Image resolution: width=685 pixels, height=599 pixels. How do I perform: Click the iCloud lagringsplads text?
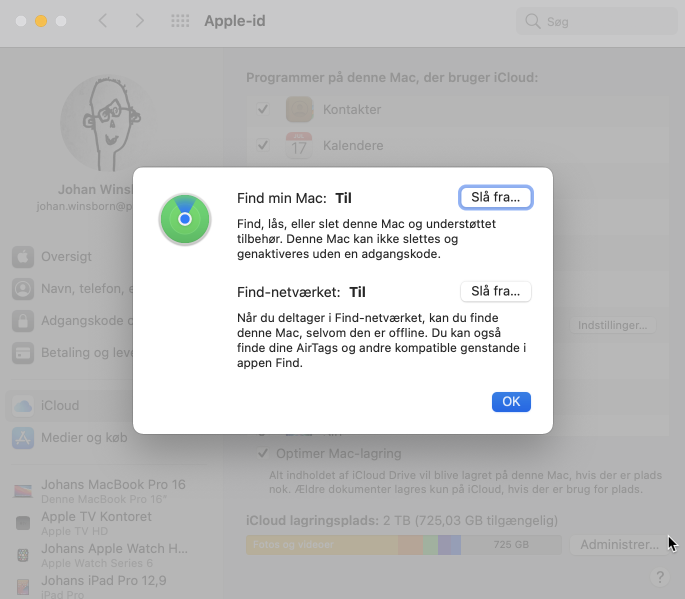402,520
